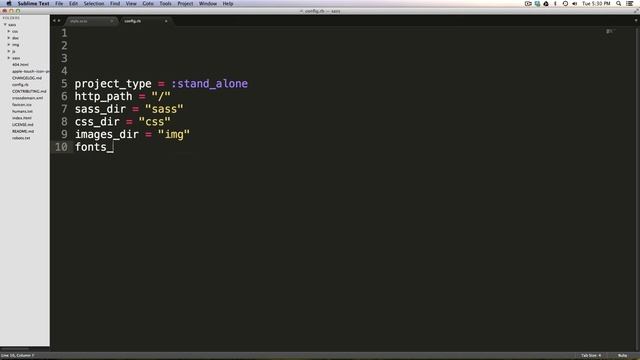Screen dimensions: 640x360
Task: Close the config.rb tab
Action: click(x=166, y=21)
